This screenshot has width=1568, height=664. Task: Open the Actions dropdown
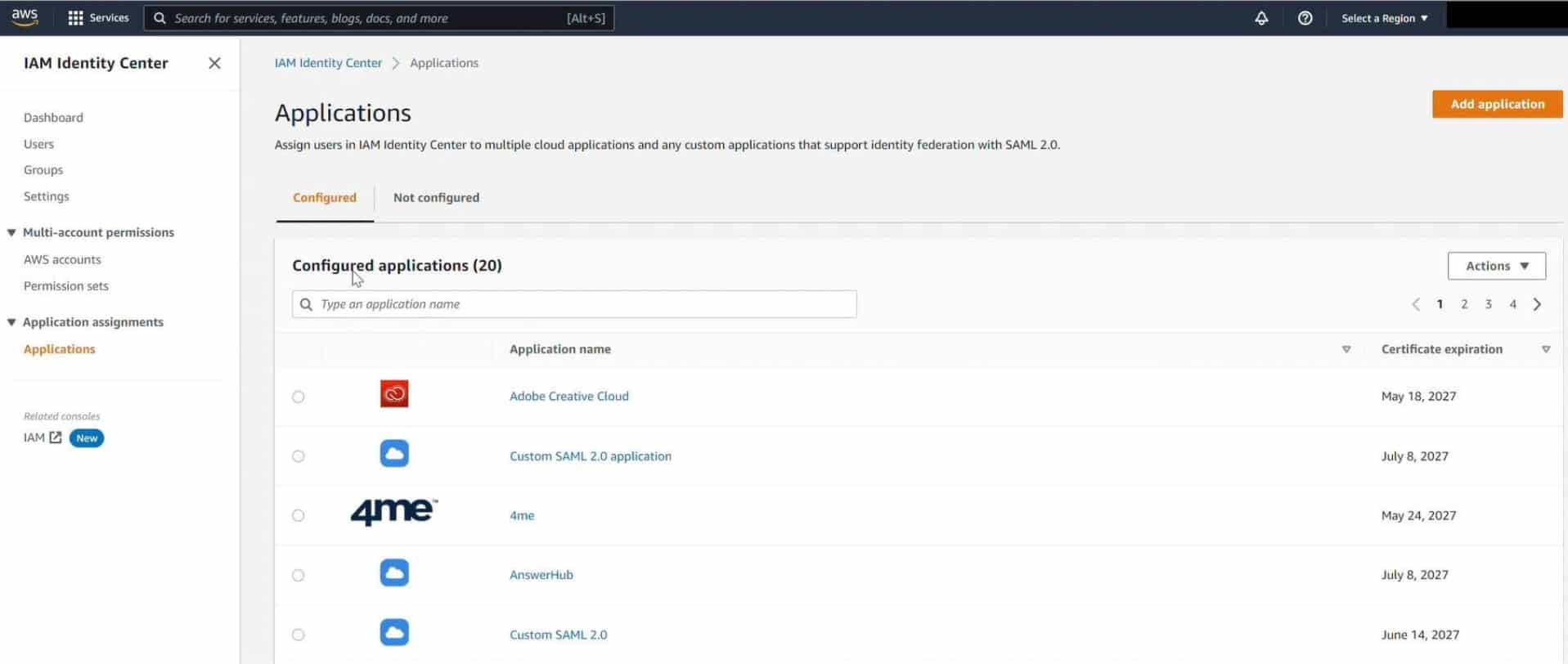point(1496,266)
